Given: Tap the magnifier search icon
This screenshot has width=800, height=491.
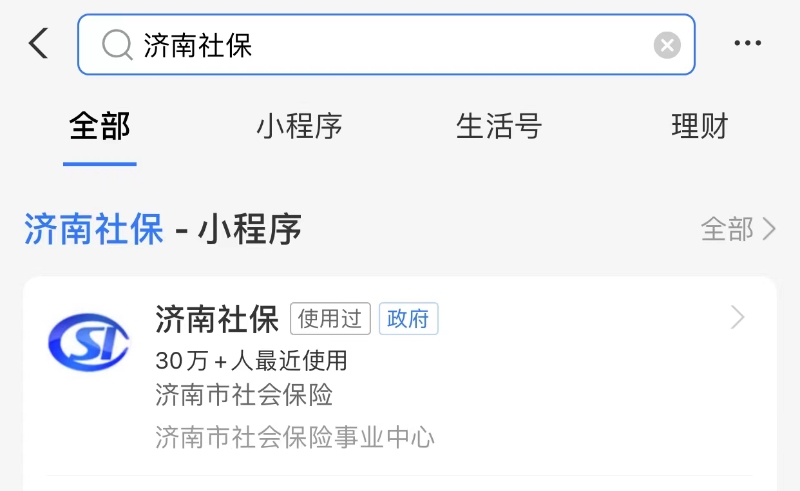Looking at the screenshot, I should 117,45.
